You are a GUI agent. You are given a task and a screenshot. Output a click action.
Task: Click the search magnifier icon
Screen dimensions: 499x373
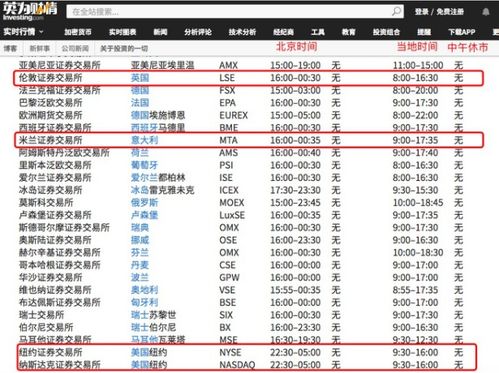pyautogui.click(x=396, y=12)
